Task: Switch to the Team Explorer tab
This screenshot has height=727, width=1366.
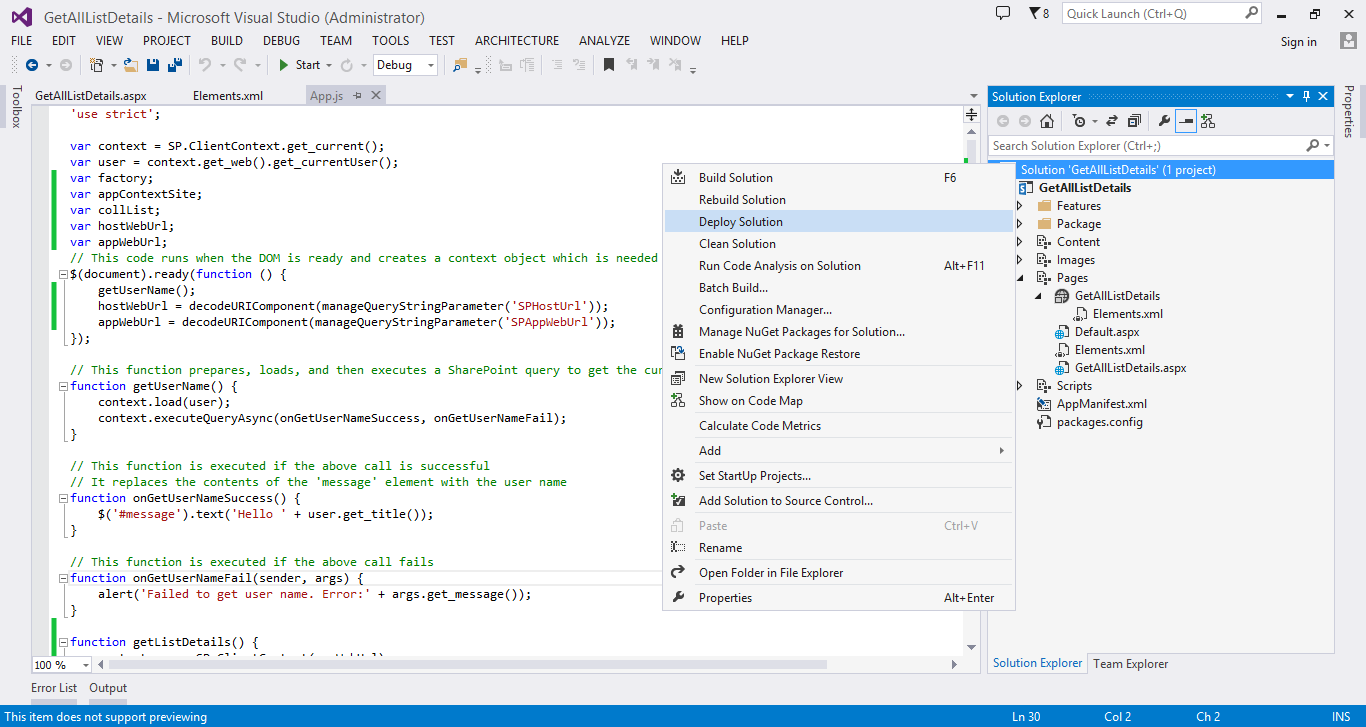Action: click(x=1130, y=664)
